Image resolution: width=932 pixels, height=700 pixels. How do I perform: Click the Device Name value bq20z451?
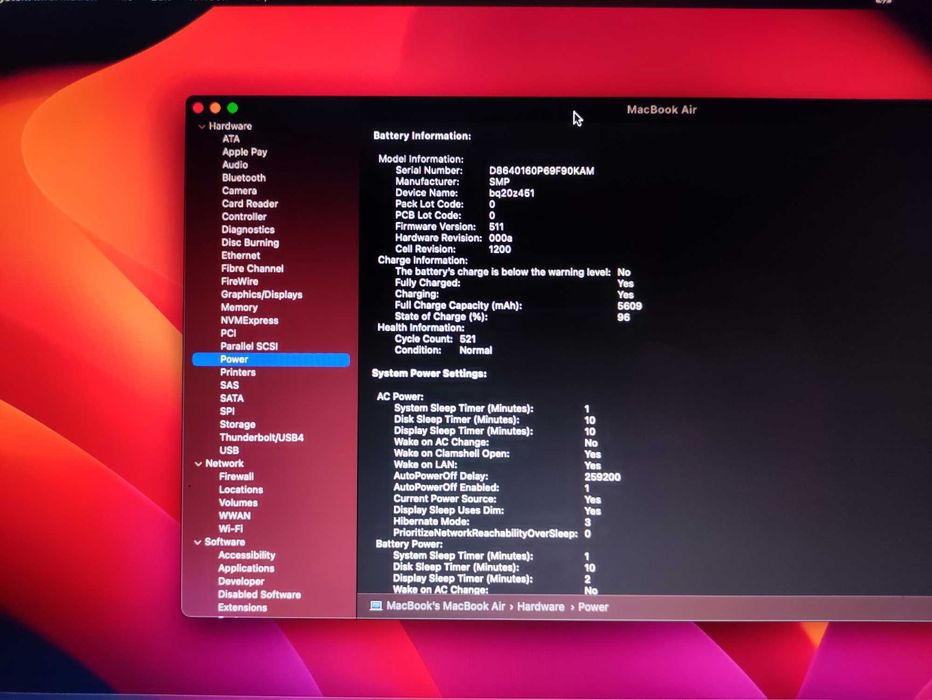point(512,193)
